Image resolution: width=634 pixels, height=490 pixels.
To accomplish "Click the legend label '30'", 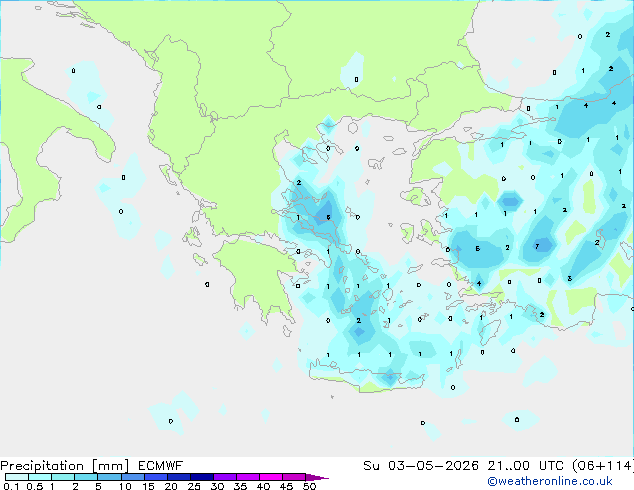I will [x=217, y=486].
